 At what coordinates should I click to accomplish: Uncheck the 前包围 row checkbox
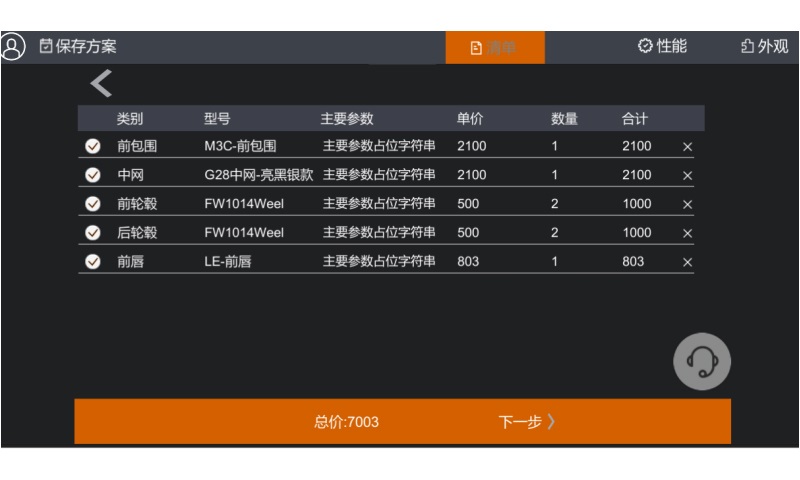[x=93, y=146]
